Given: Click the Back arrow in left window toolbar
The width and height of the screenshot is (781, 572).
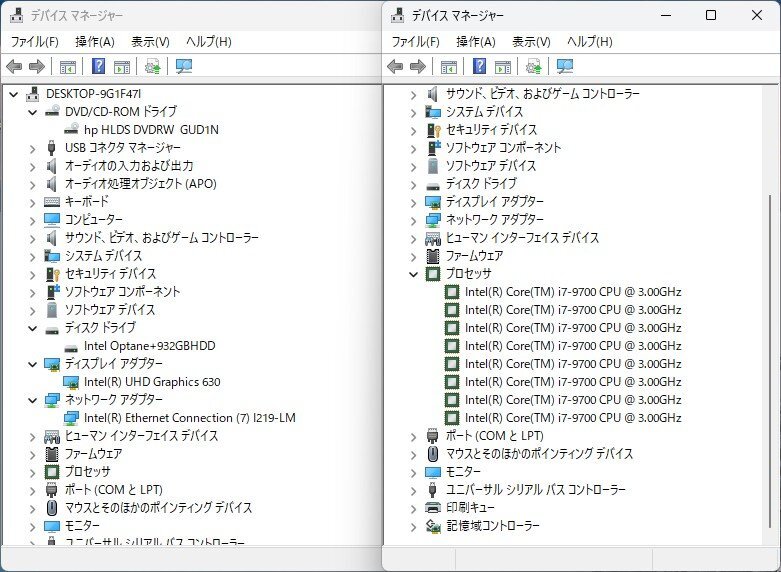Looking at the screenshot, I should pyautogui.click(x=14, y=66).
